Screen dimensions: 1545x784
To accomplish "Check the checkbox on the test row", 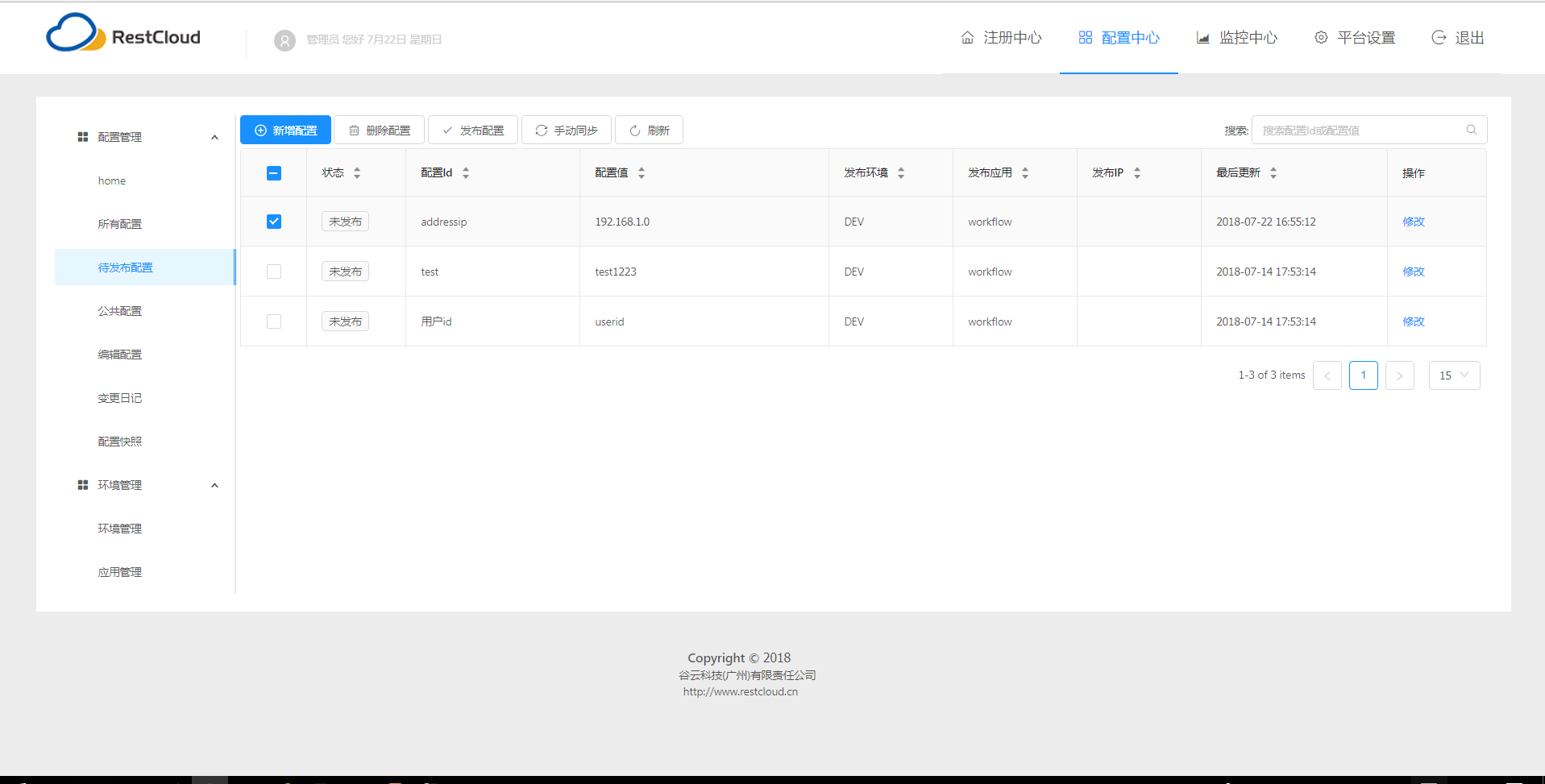I will (273, 271).
